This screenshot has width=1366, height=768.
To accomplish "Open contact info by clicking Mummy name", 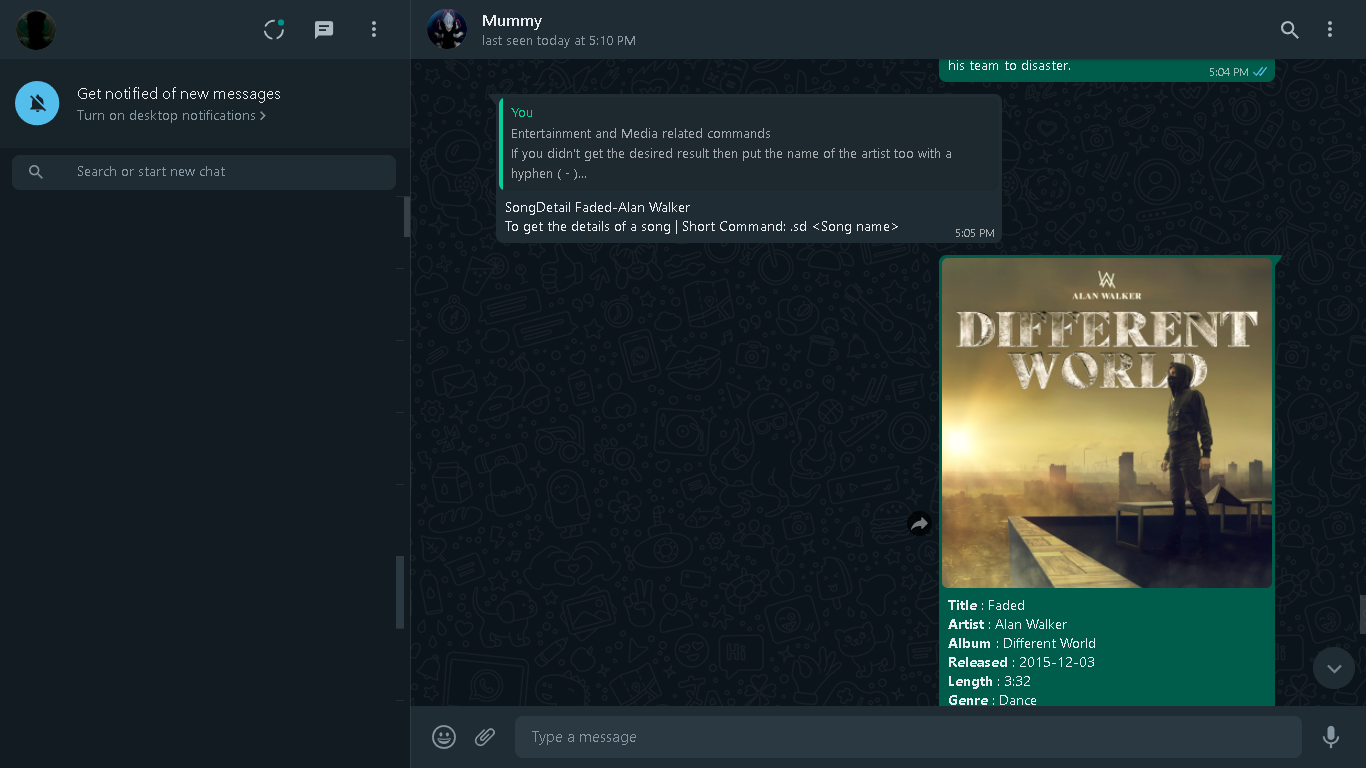I will pyautogui.click(x=512, y=21).
